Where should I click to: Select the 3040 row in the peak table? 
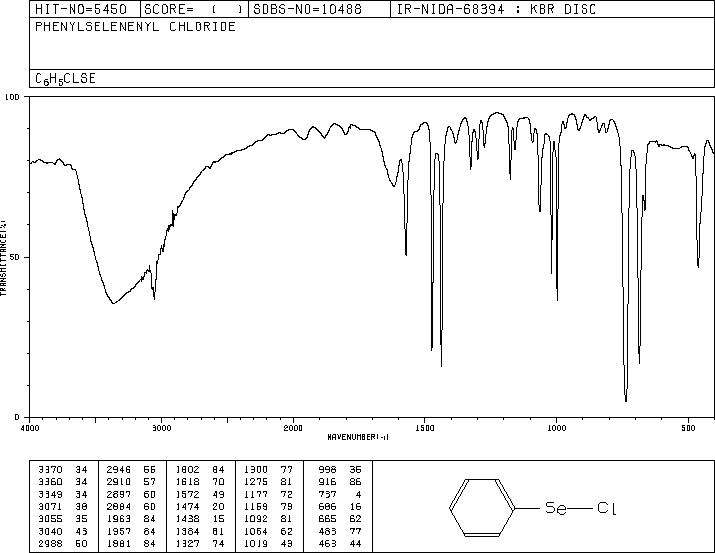63,532
